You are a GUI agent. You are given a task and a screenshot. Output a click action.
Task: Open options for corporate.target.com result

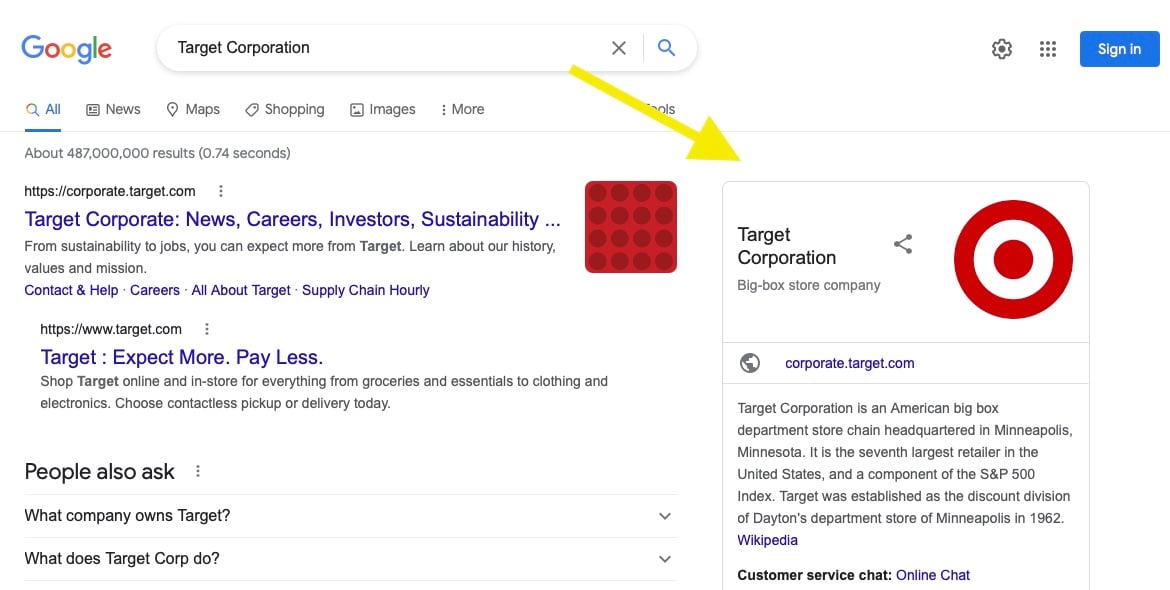click(221, 191)
